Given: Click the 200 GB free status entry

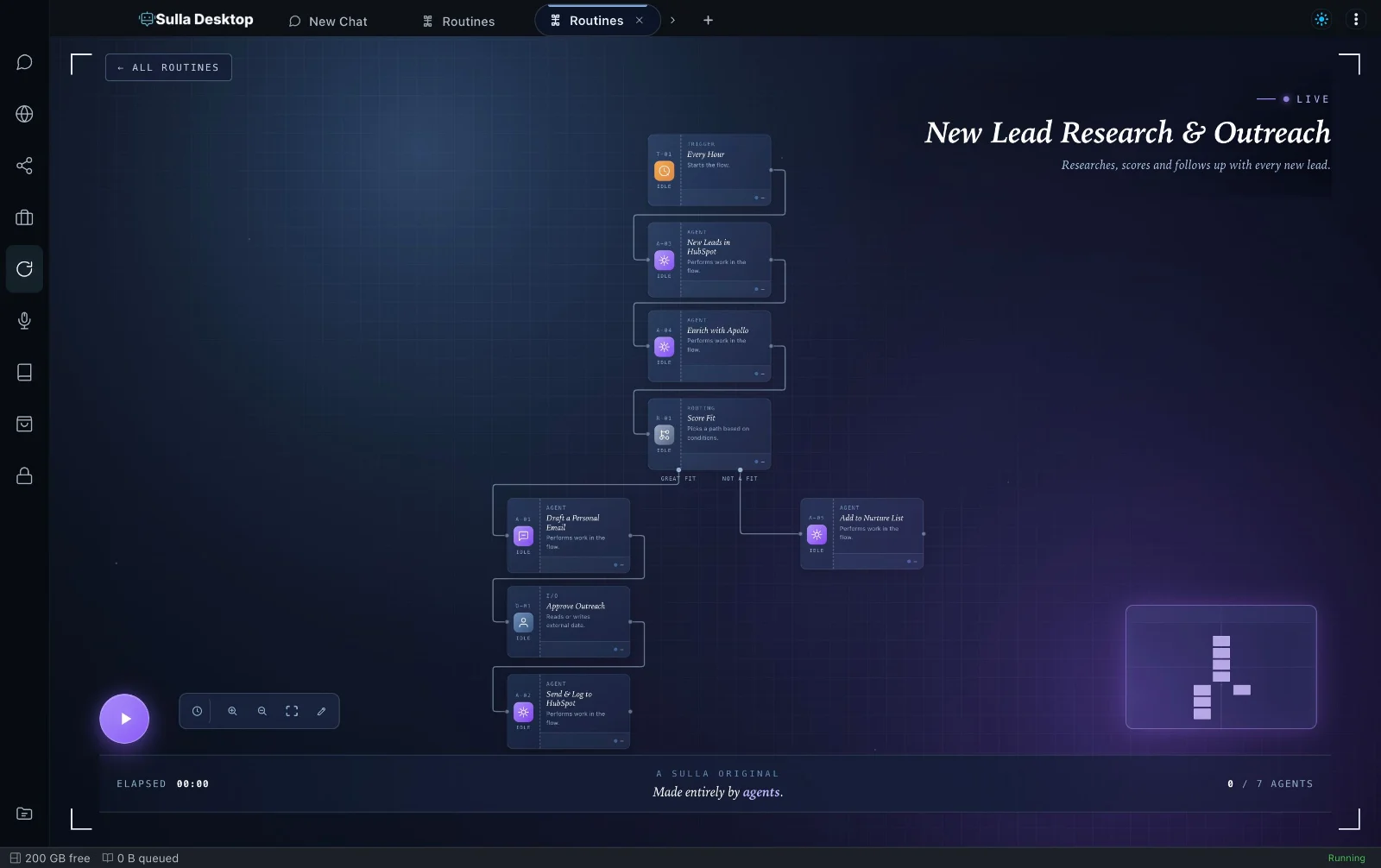Looking at the screenshot, I should point(50,859).
